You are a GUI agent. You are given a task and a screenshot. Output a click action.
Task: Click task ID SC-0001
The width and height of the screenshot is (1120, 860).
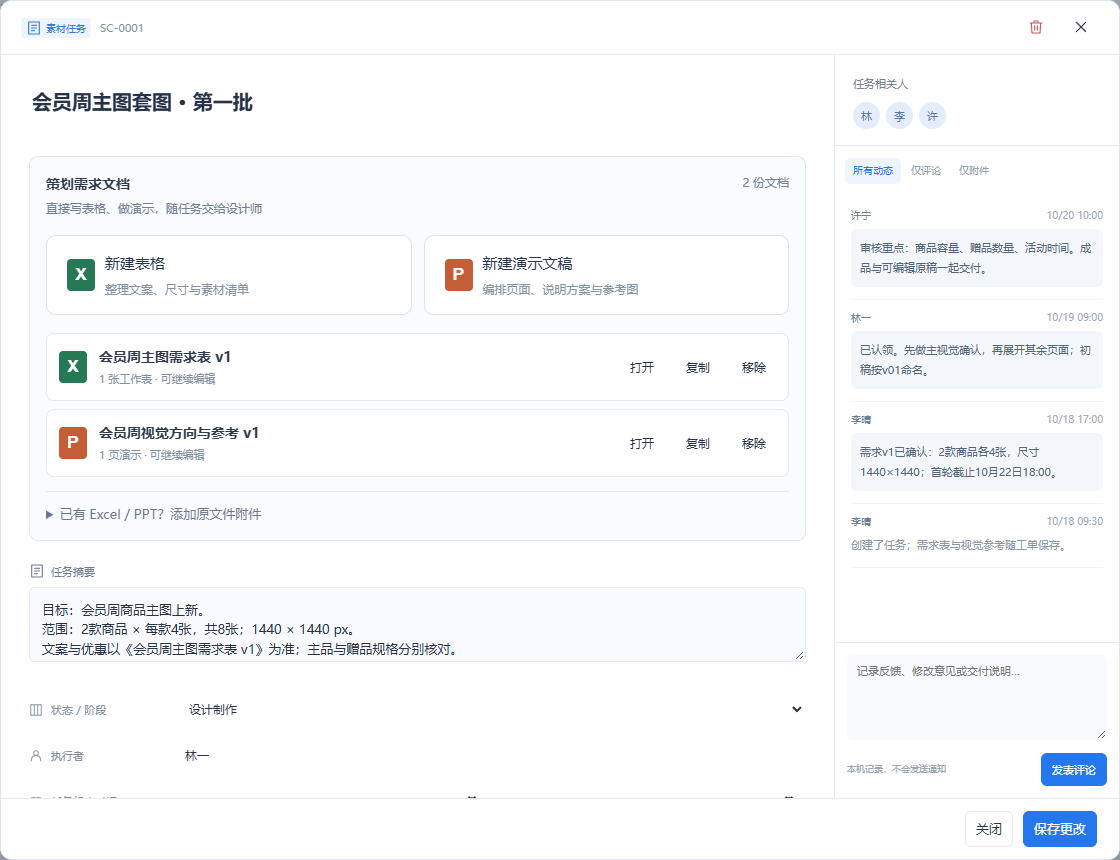[121, 28]
